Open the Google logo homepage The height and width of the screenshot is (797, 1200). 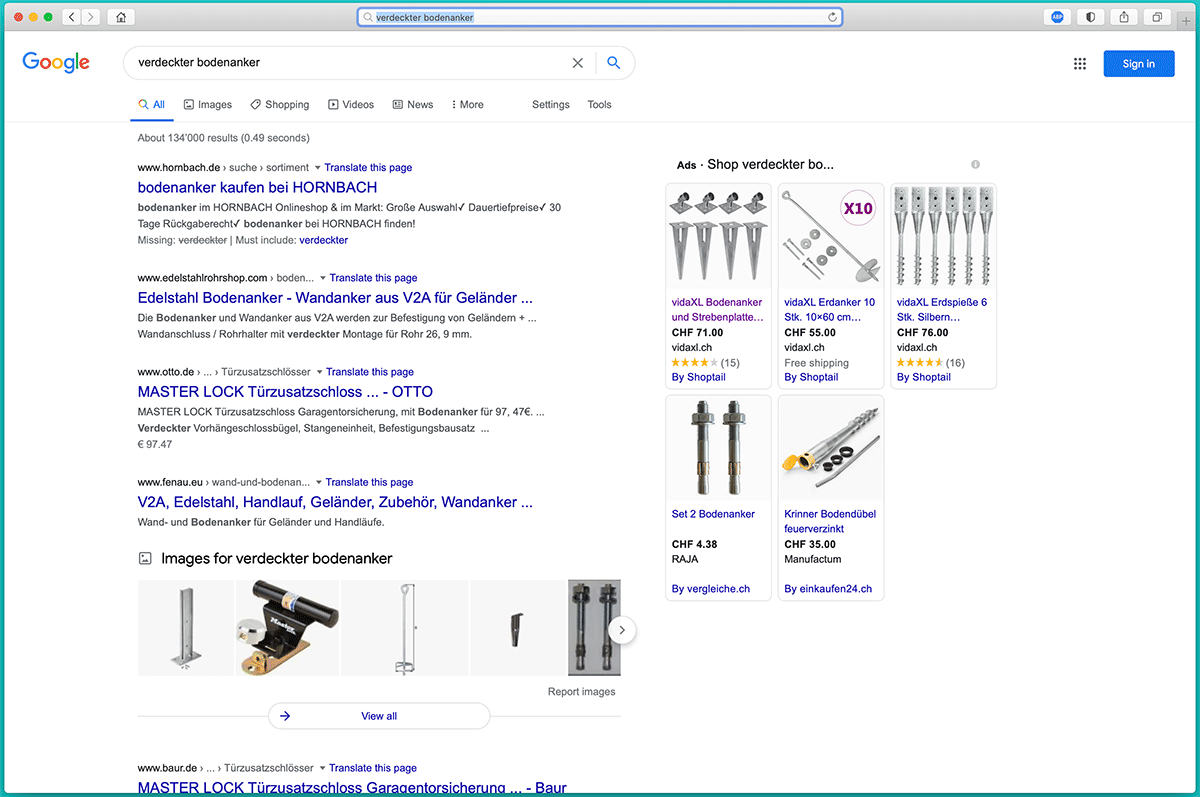(x=56, y=62)
